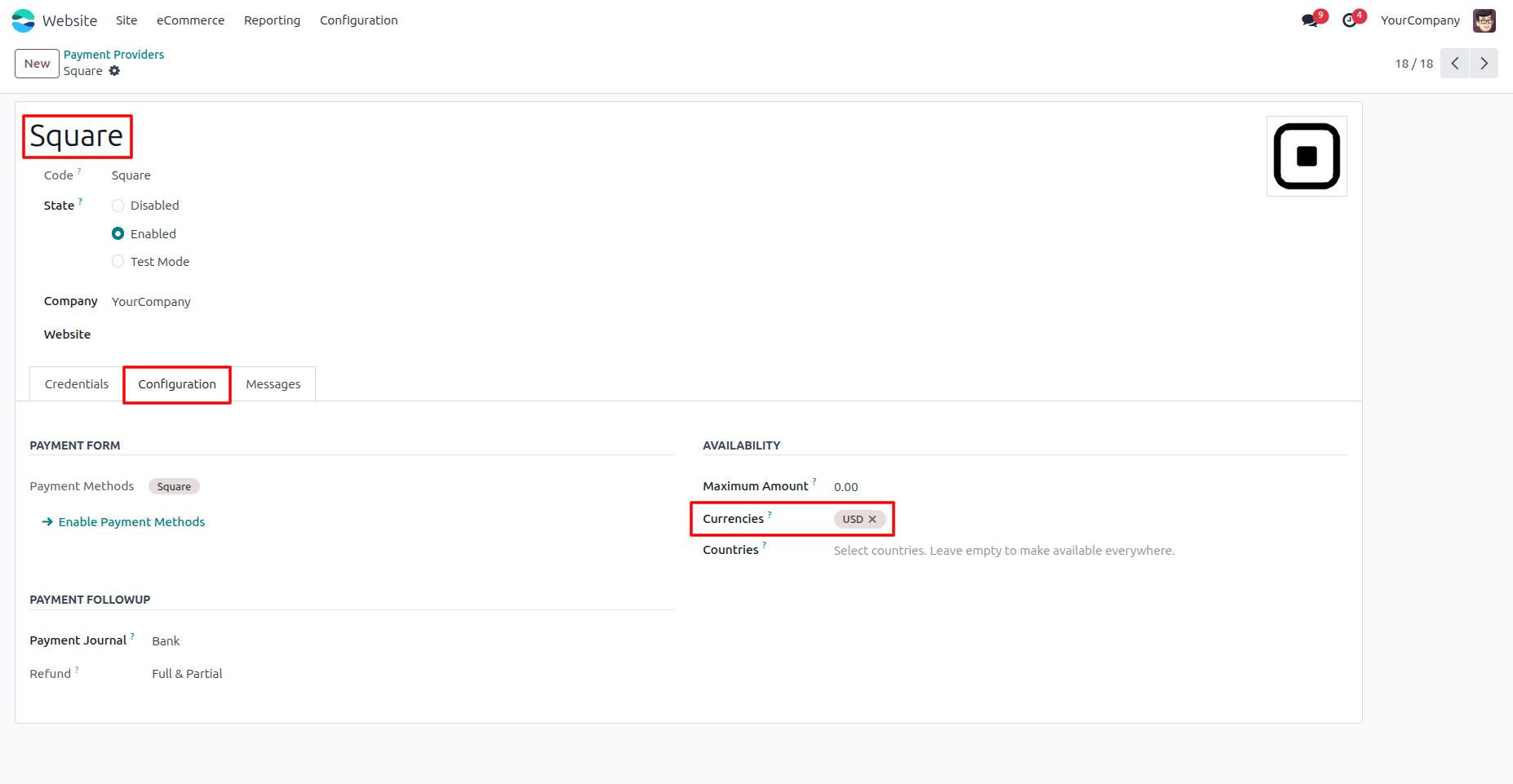The image size is (1513, 784).
Task: Click the help mark beside Currencies
Action: click(770, 514)
